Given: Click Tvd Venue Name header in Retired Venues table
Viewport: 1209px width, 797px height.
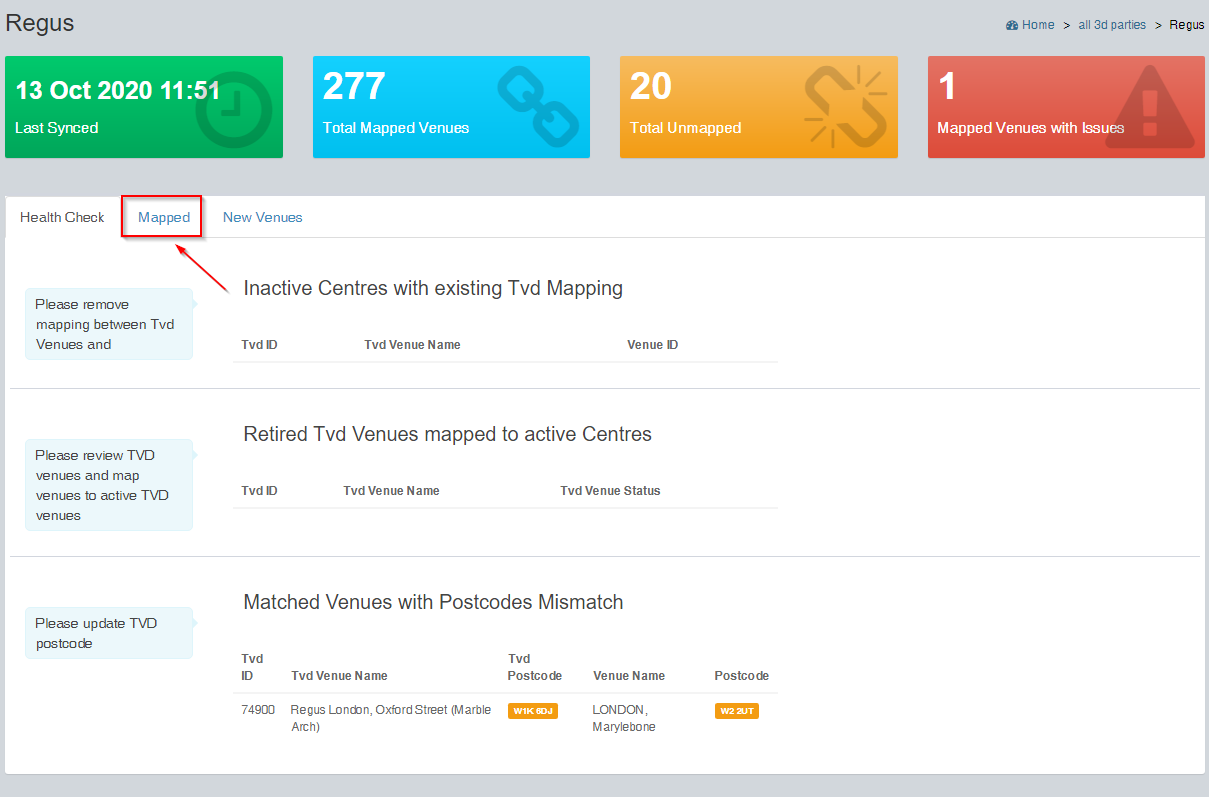Looking at the screenshot, I should 391,491.
